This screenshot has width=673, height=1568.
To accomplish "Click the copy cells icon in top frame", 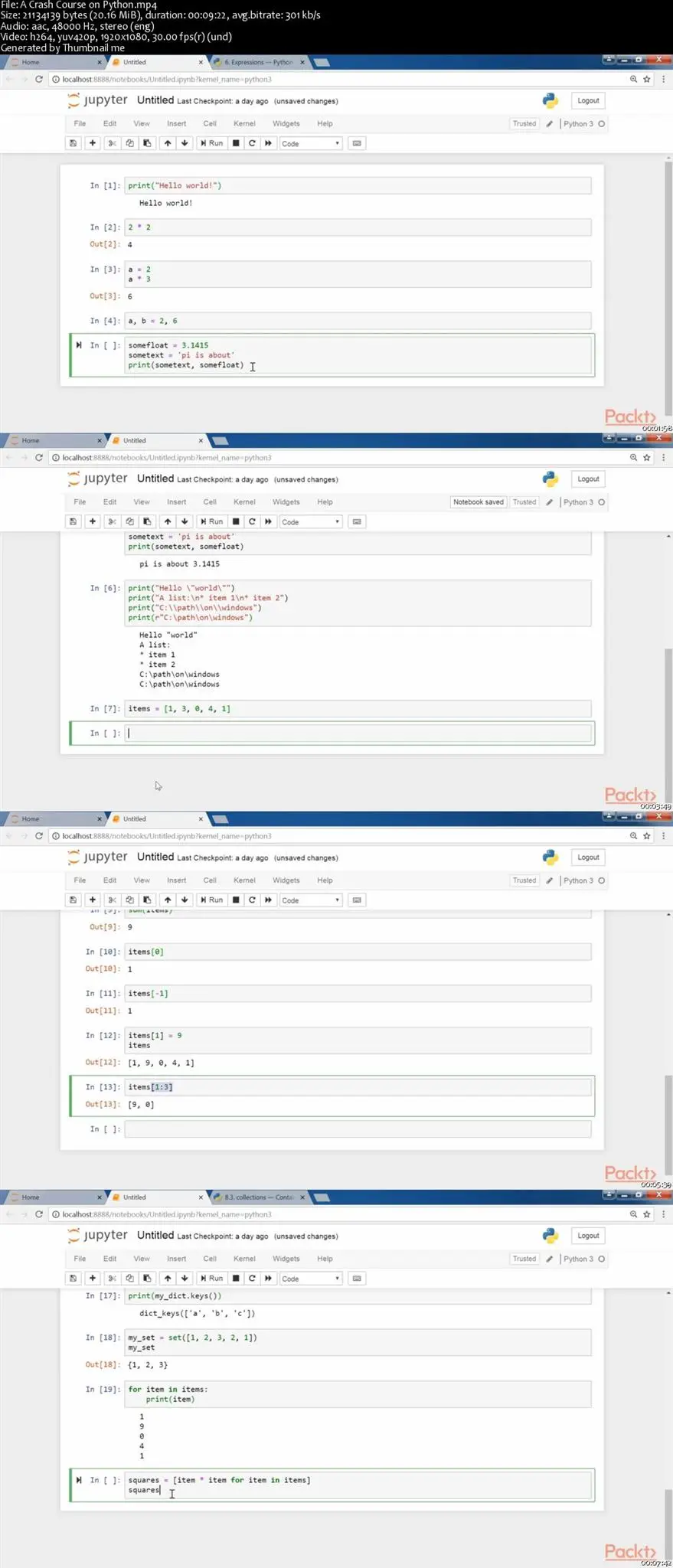I will click(129, 143).
